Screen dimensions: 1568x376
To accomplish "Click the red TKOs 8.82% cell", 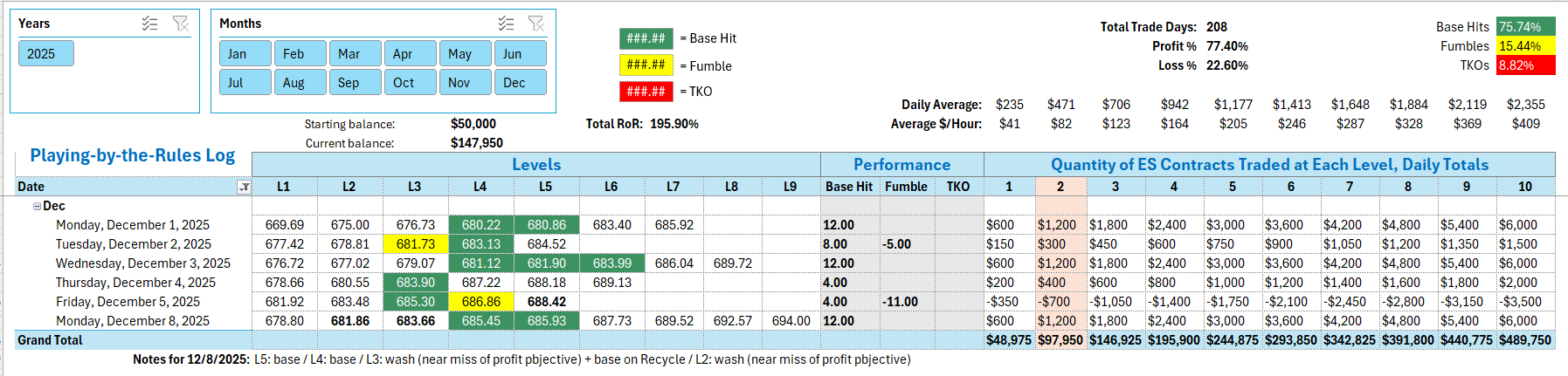I will [x=1525, y=65].
